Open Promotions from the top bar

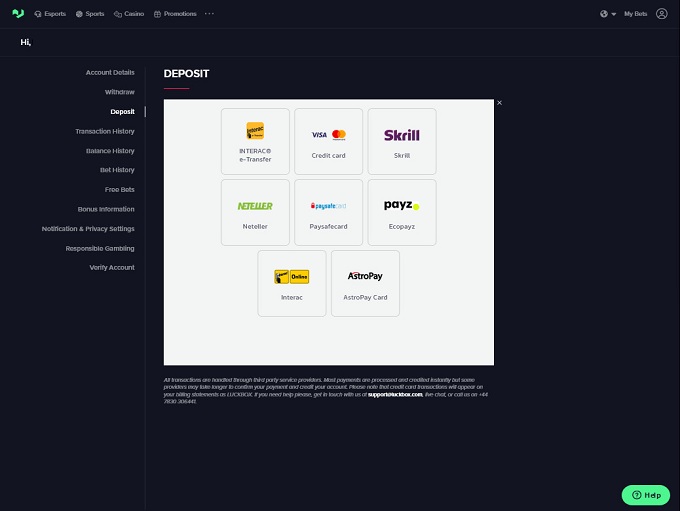pyautogui.click(x=175, y=14)
